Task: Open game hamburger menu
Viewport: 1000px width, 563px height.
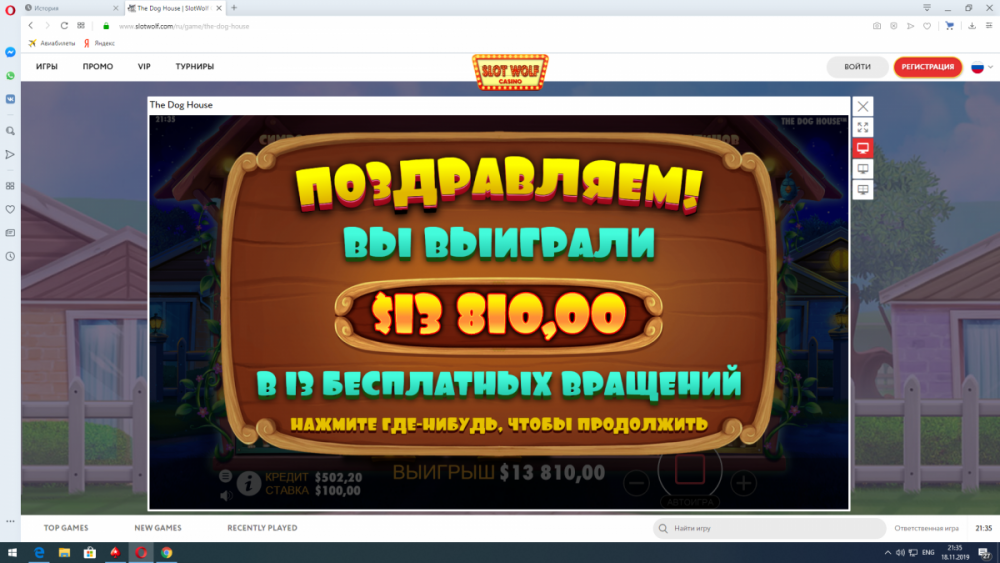Action: (225, 476)
